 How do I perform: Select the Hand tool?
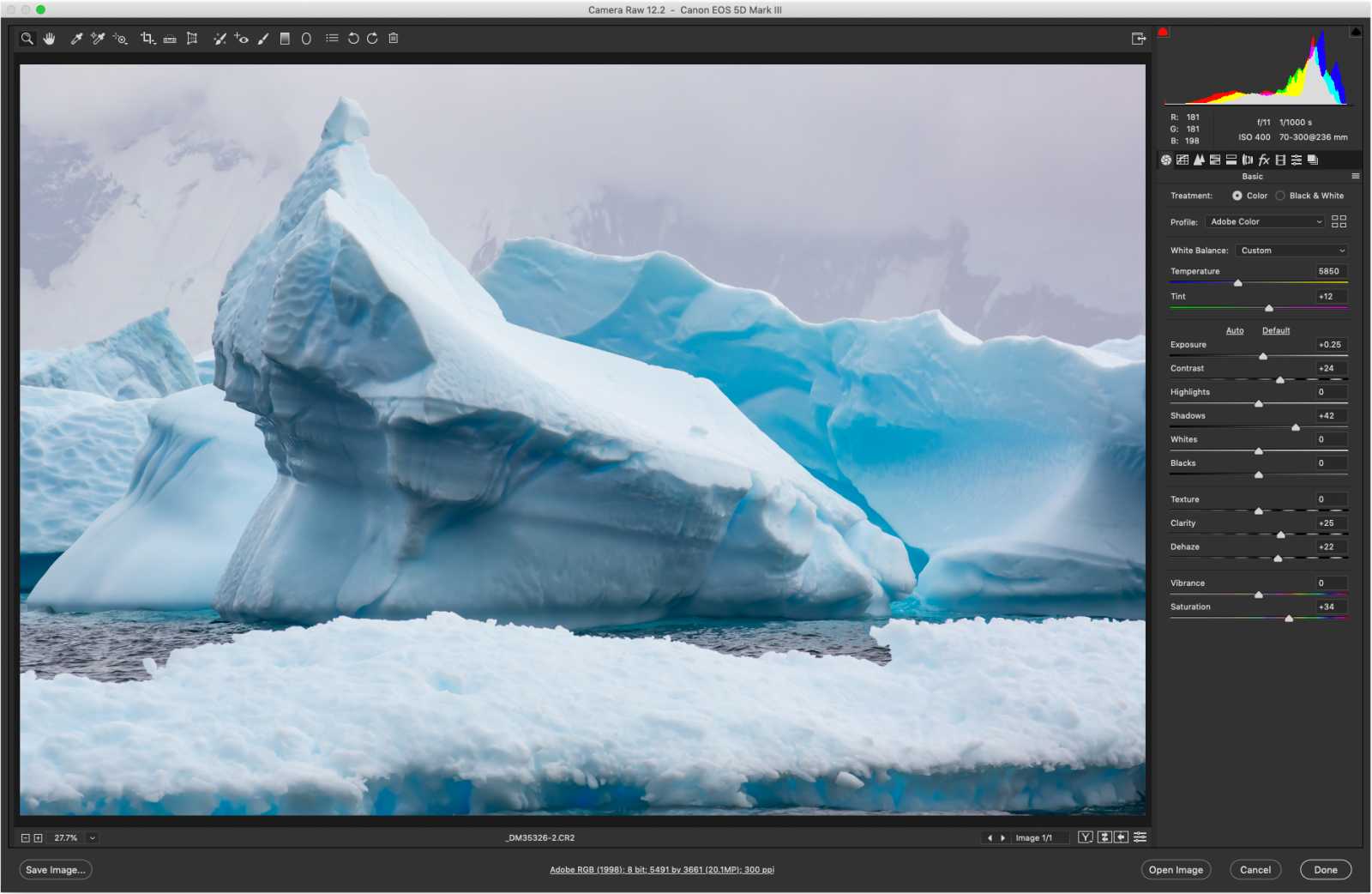tap(50, 39)
